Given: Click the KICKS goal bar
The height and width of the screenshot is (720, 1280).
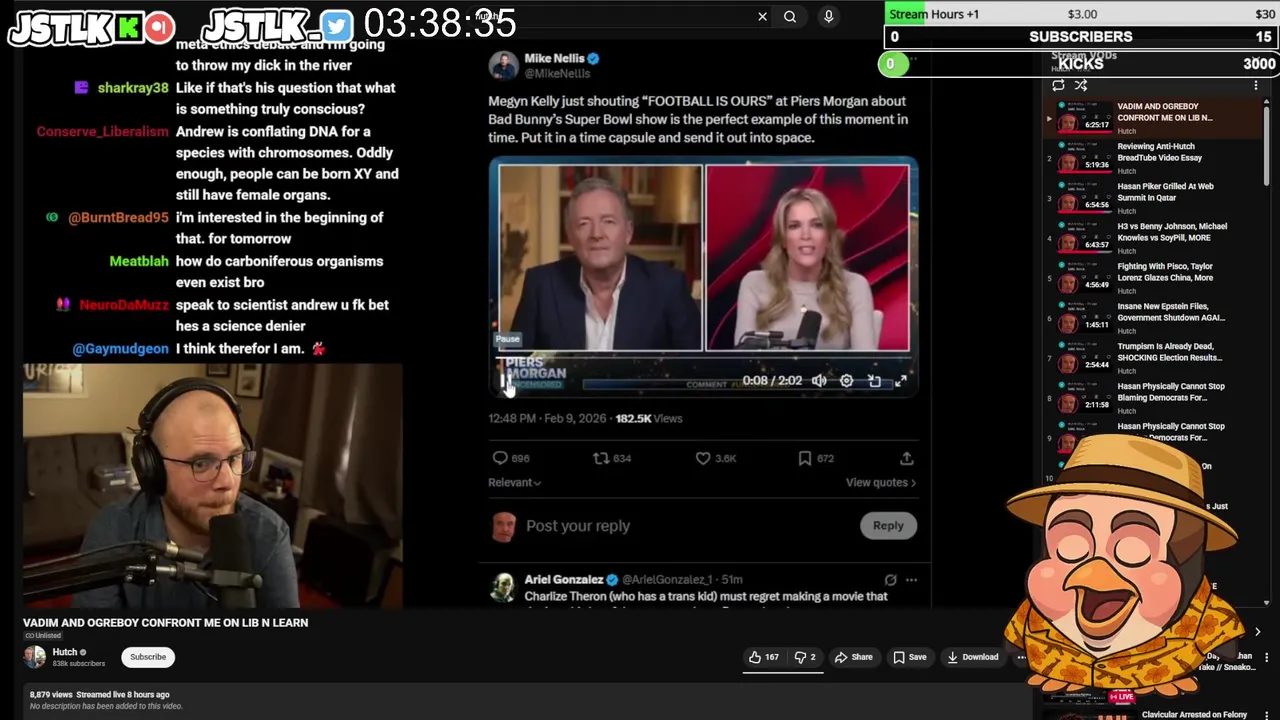Looking at the screenshot, I should tap(1079, 64).
